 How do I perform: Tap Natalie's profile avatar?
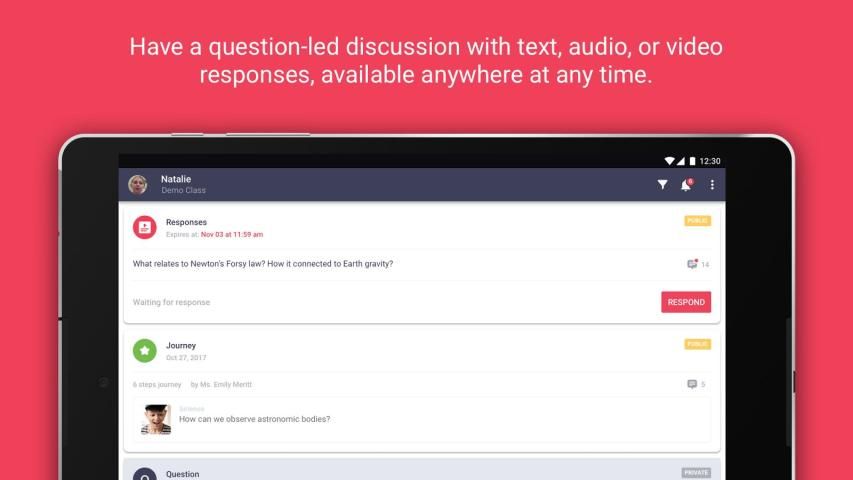[138, 185]
